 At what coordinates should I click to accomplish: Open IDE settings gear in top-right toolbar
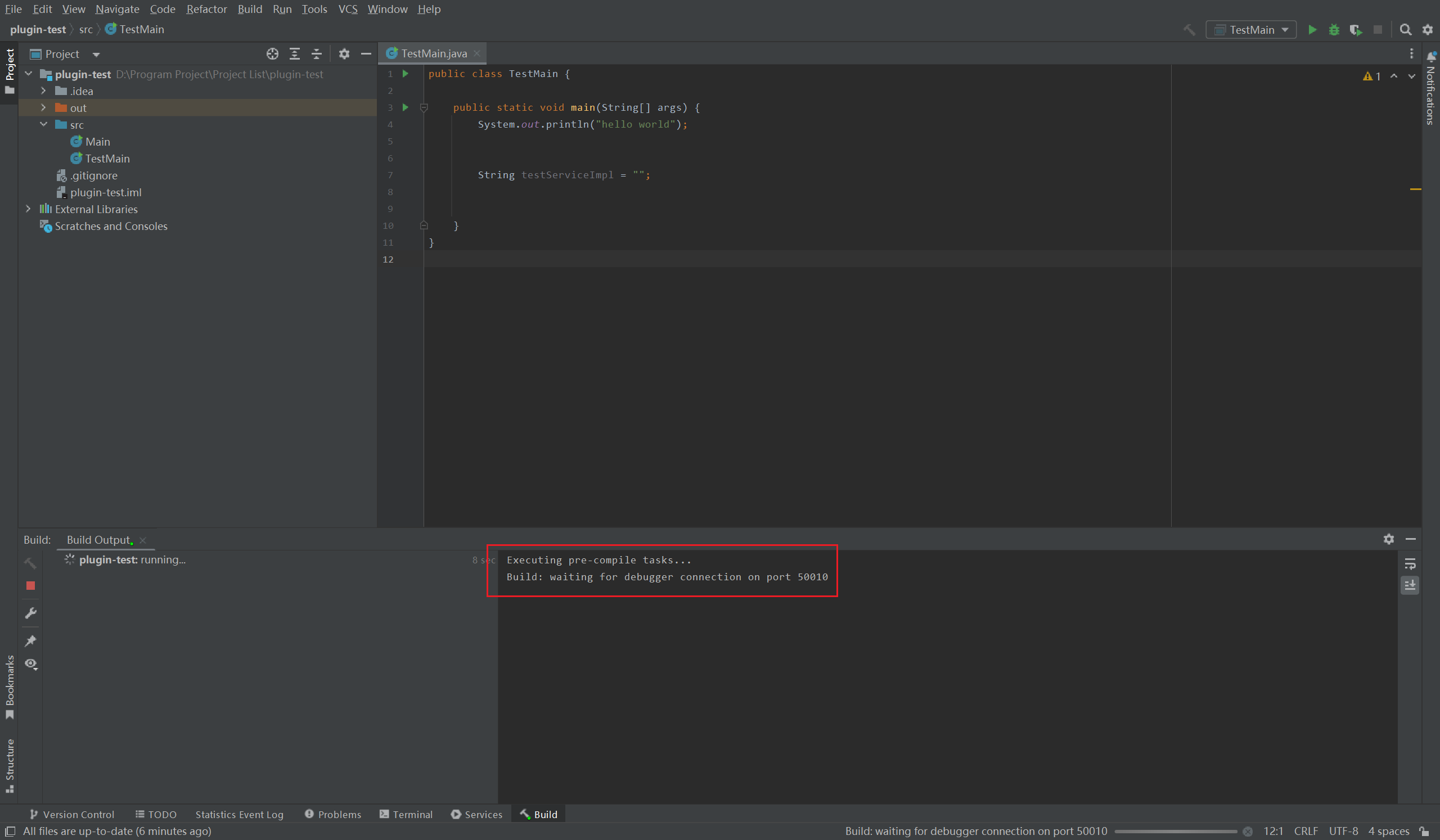tap(1429, 30)
